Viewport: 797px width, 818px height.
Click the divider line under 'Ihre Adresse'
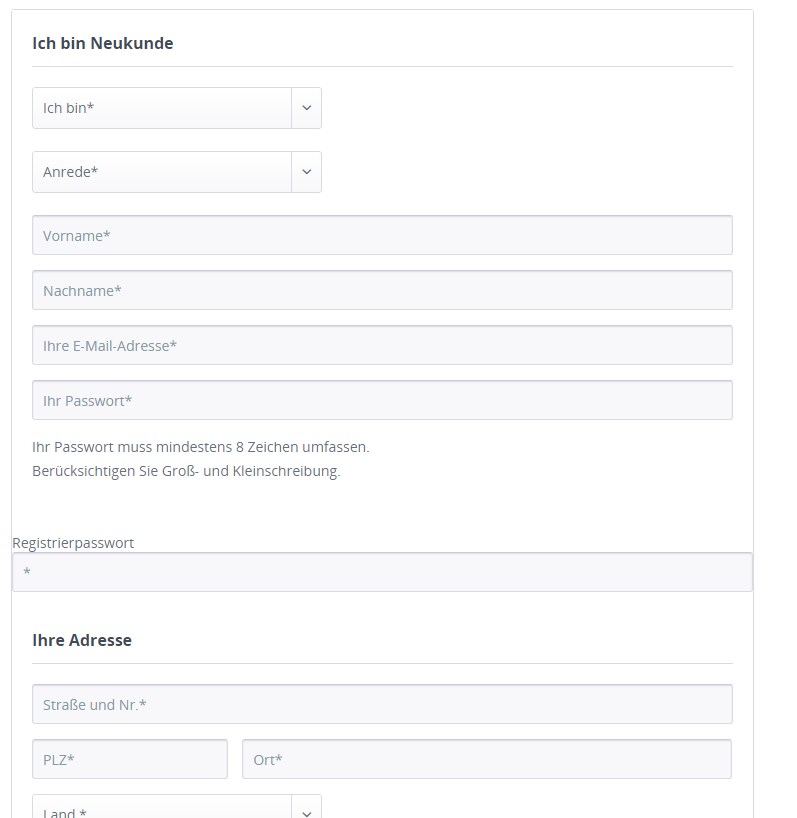coord(382,663)
